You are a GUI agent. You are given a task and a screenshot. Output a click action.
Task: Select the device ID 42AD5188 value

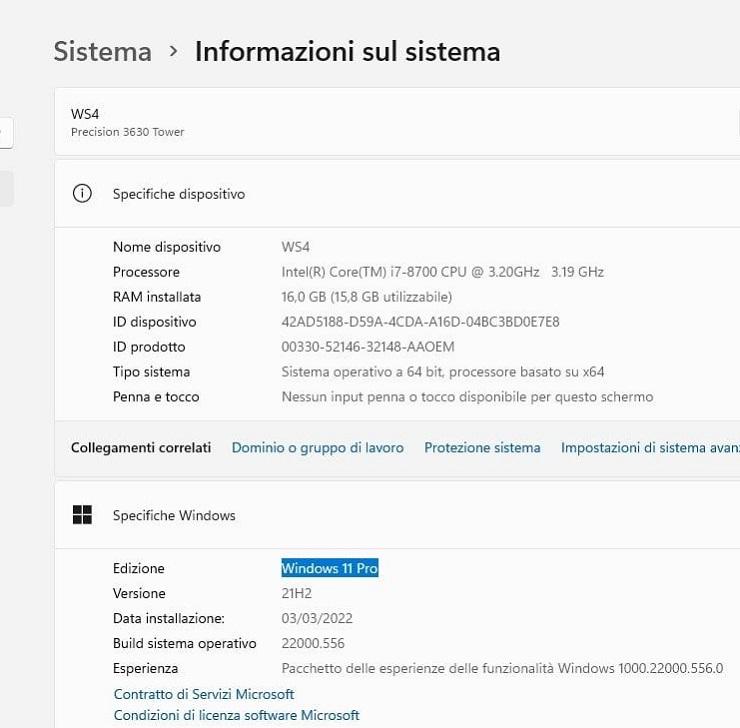[x=420, y=322]
